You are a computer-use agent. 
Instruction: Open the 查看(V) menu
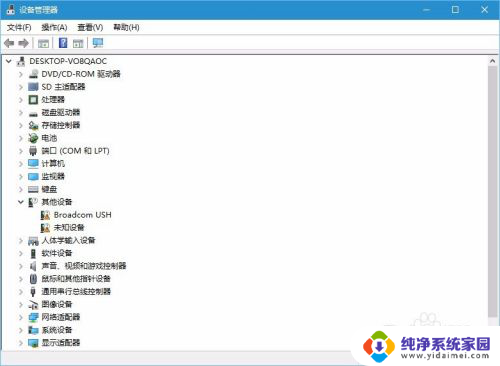click(x=90, y=27)
